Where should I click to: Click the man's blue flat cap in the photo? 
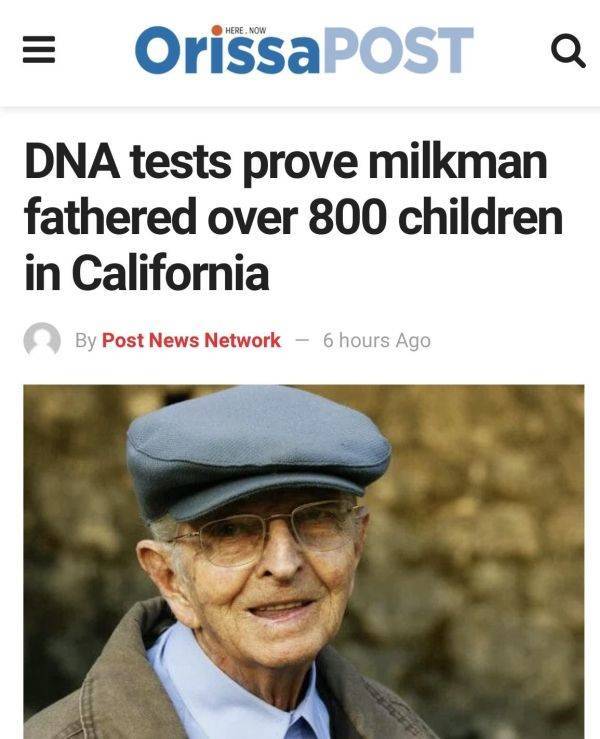(258, 450)
